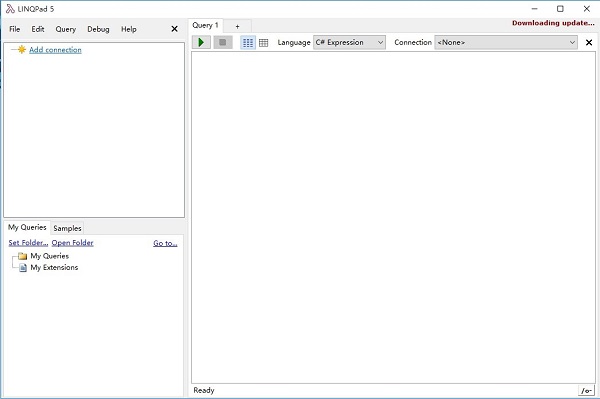Screen dimensions: 600x399
Task: Close the left panel with the X beside Help
Action: 174,29
